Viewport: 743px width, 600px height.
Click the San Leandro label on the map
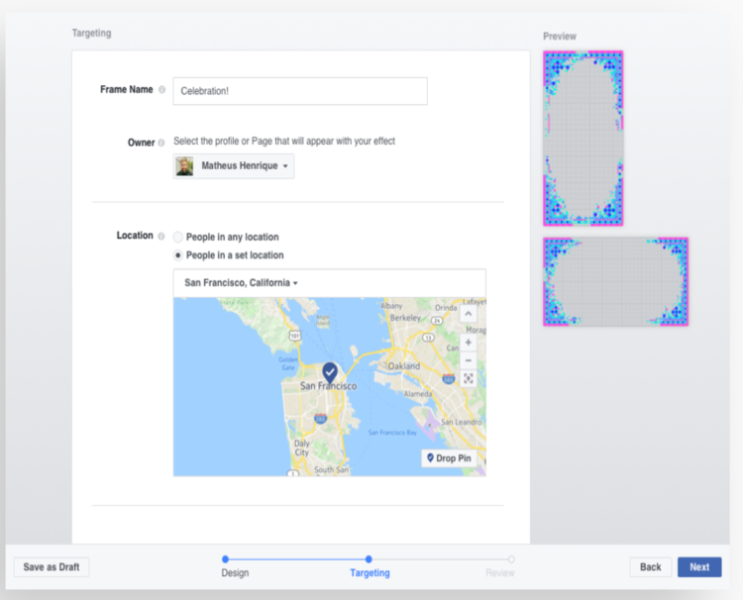point(461,422)
